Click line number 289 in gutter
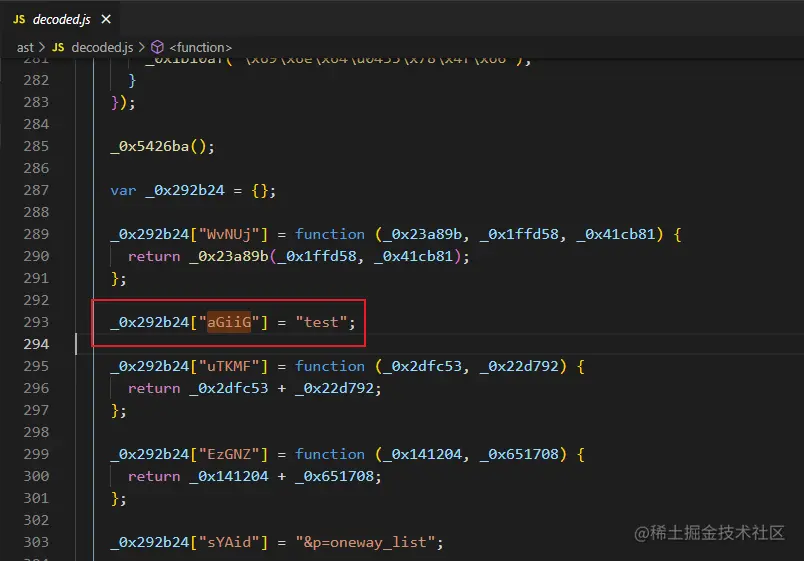This screenshot has width=804, height=561. 36,234
